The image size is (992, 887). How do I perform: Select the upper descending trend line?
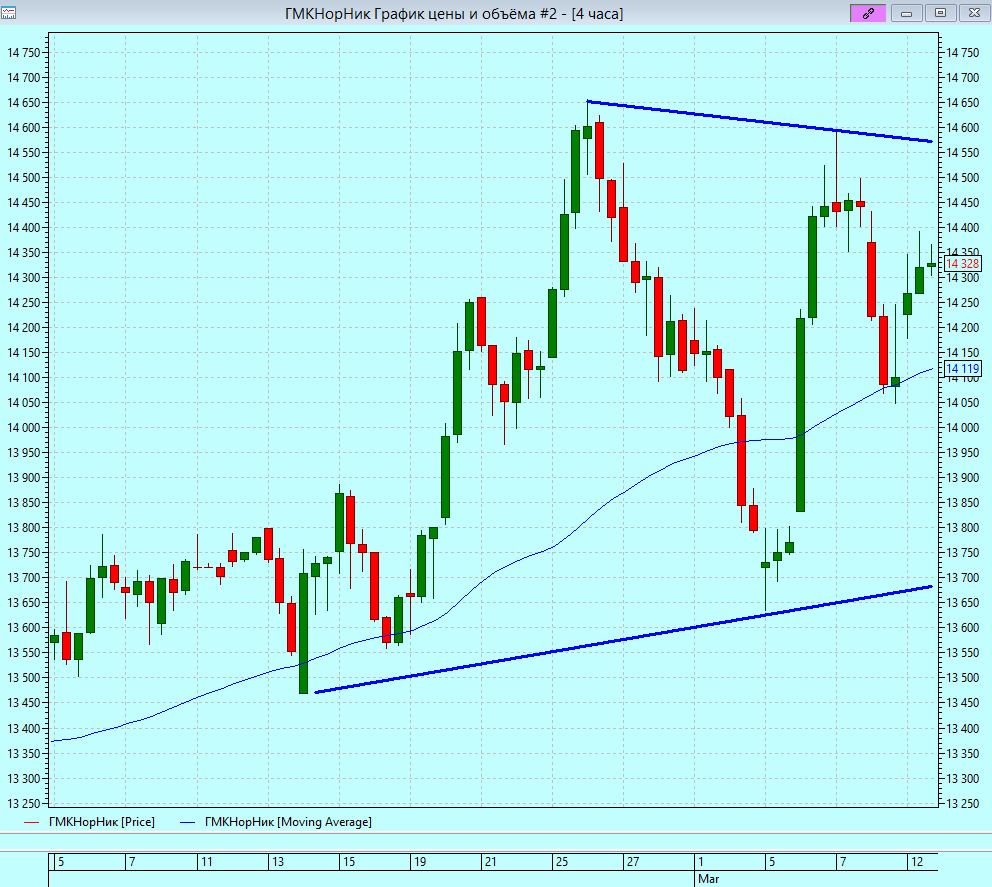click(759, 121)
